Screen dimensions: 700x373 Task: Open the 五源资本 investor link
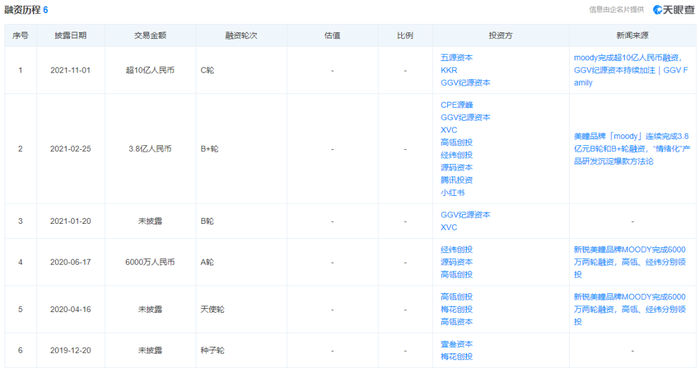coord(456,58)
